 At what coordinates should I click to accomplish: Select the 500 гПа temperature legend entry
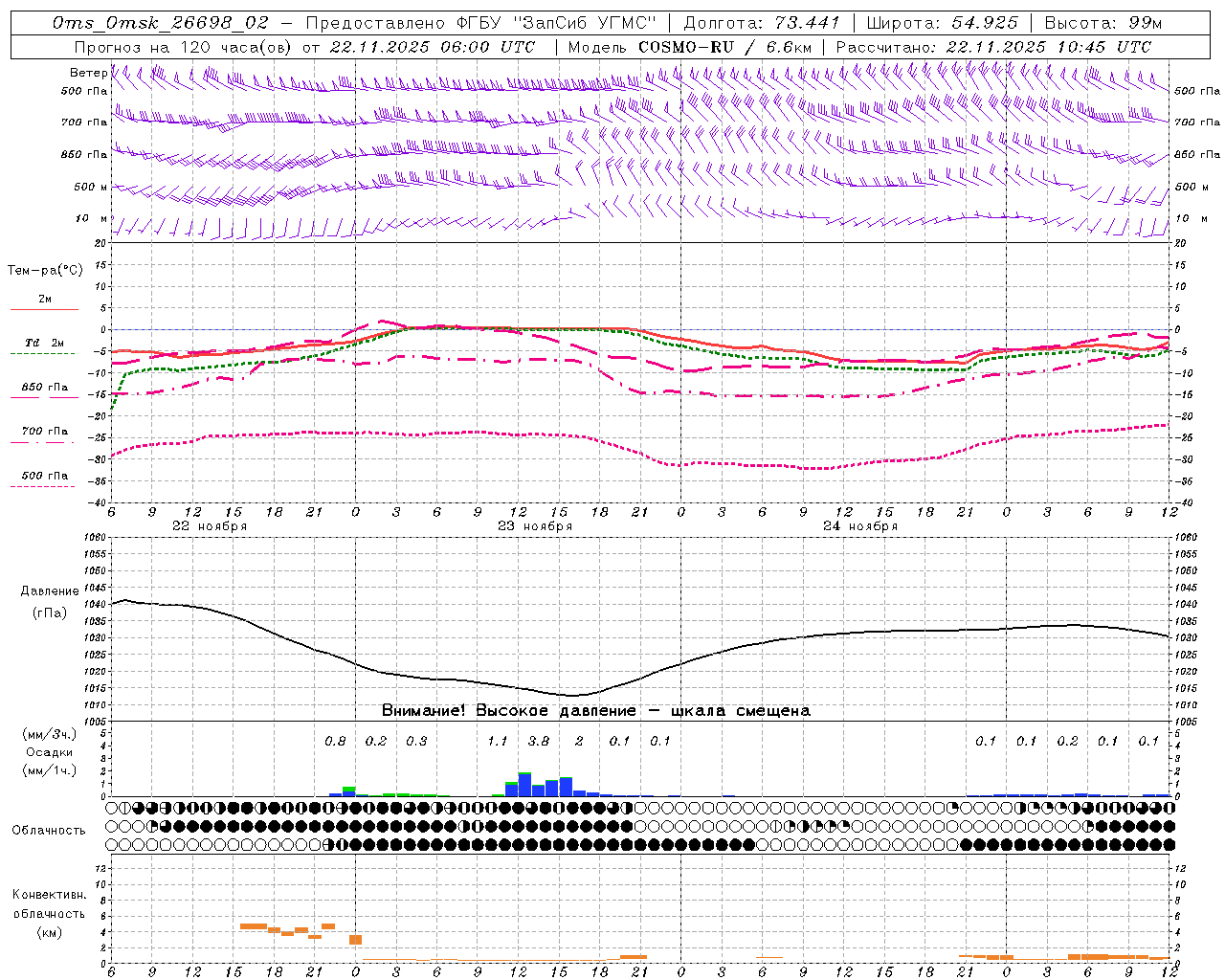click(x=45, y=476)
